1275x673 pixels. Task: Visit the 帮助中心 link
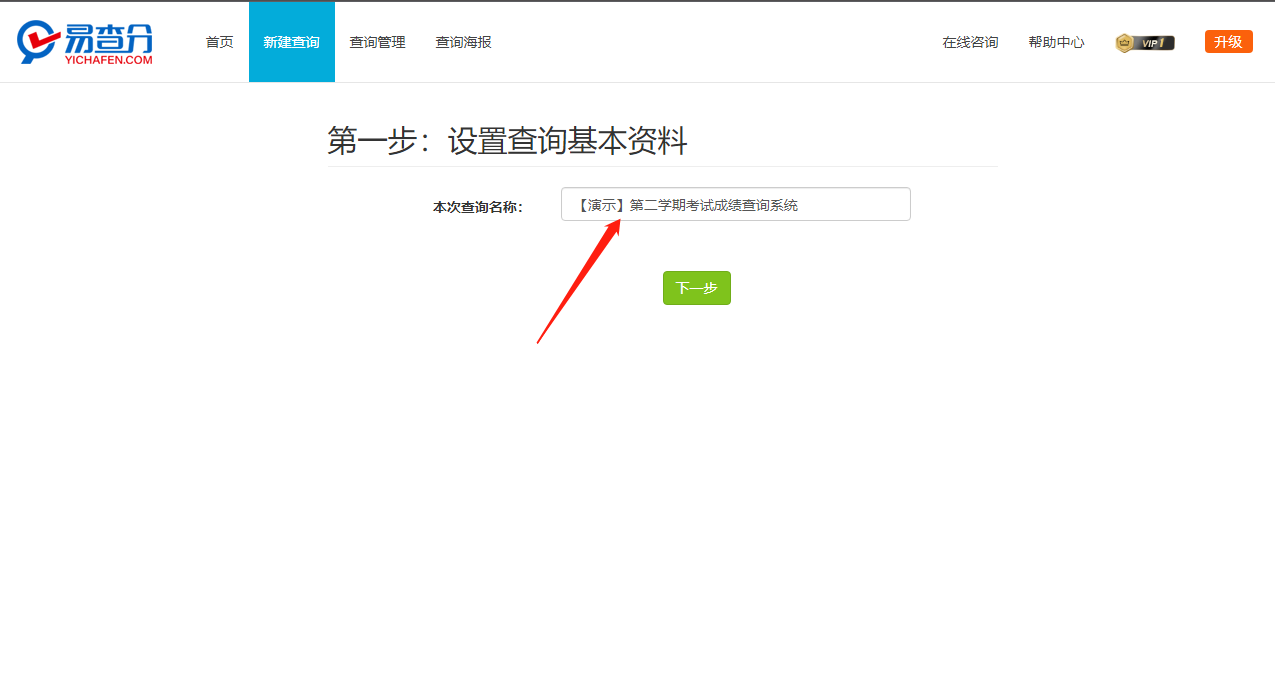[1056, 42]
